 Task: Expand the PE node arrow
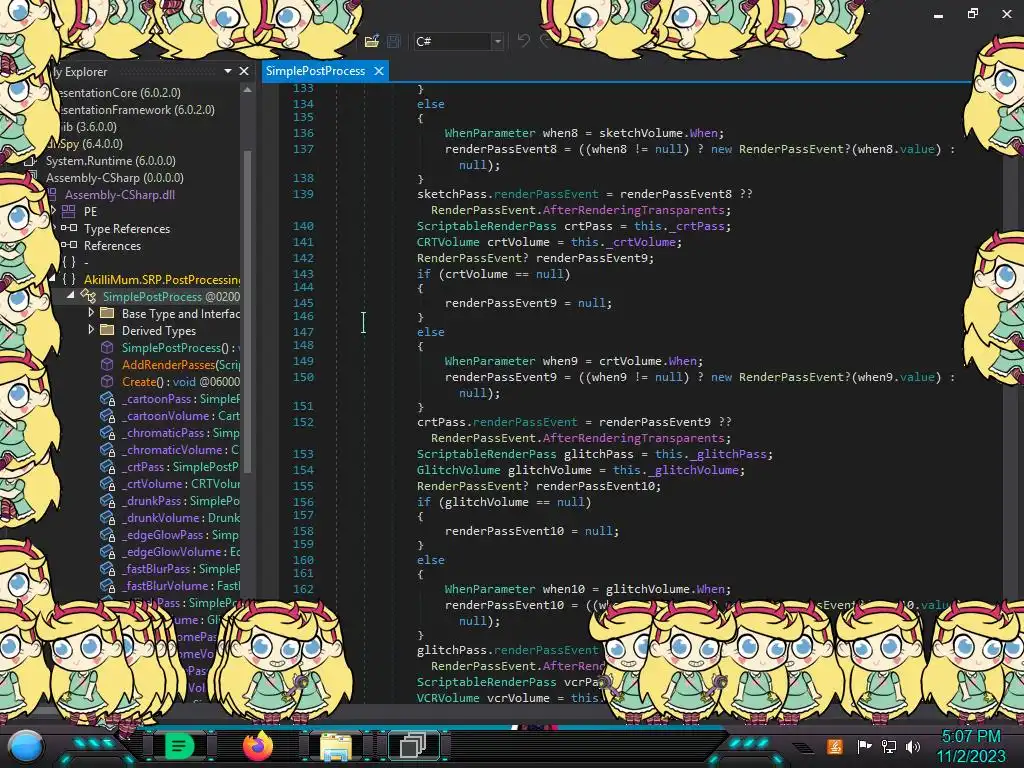coord(54,211)
